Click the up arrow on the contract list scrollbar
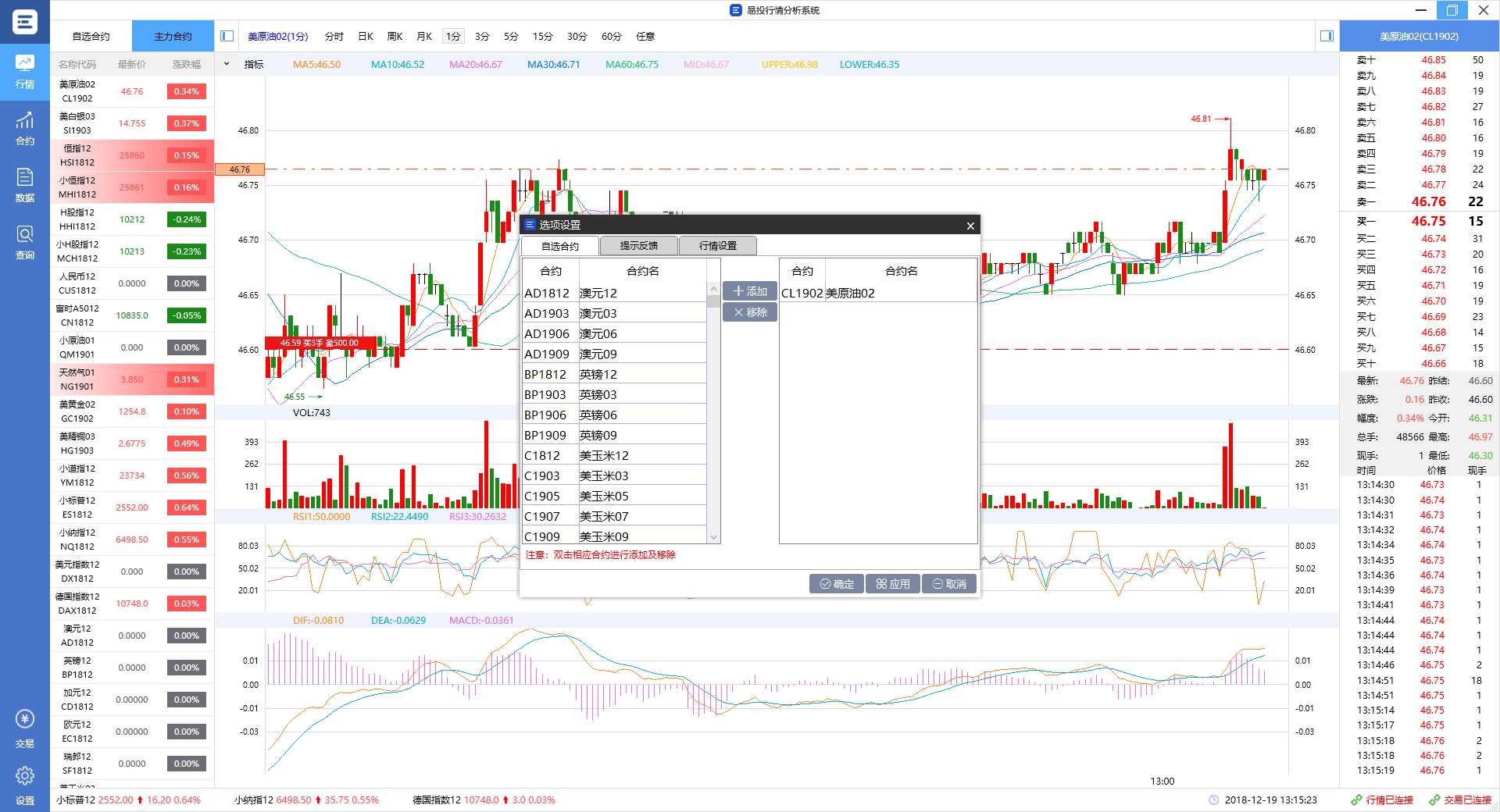Image resolution: width=1500 pixels, height=812 pixels. (x=712, y=289)
